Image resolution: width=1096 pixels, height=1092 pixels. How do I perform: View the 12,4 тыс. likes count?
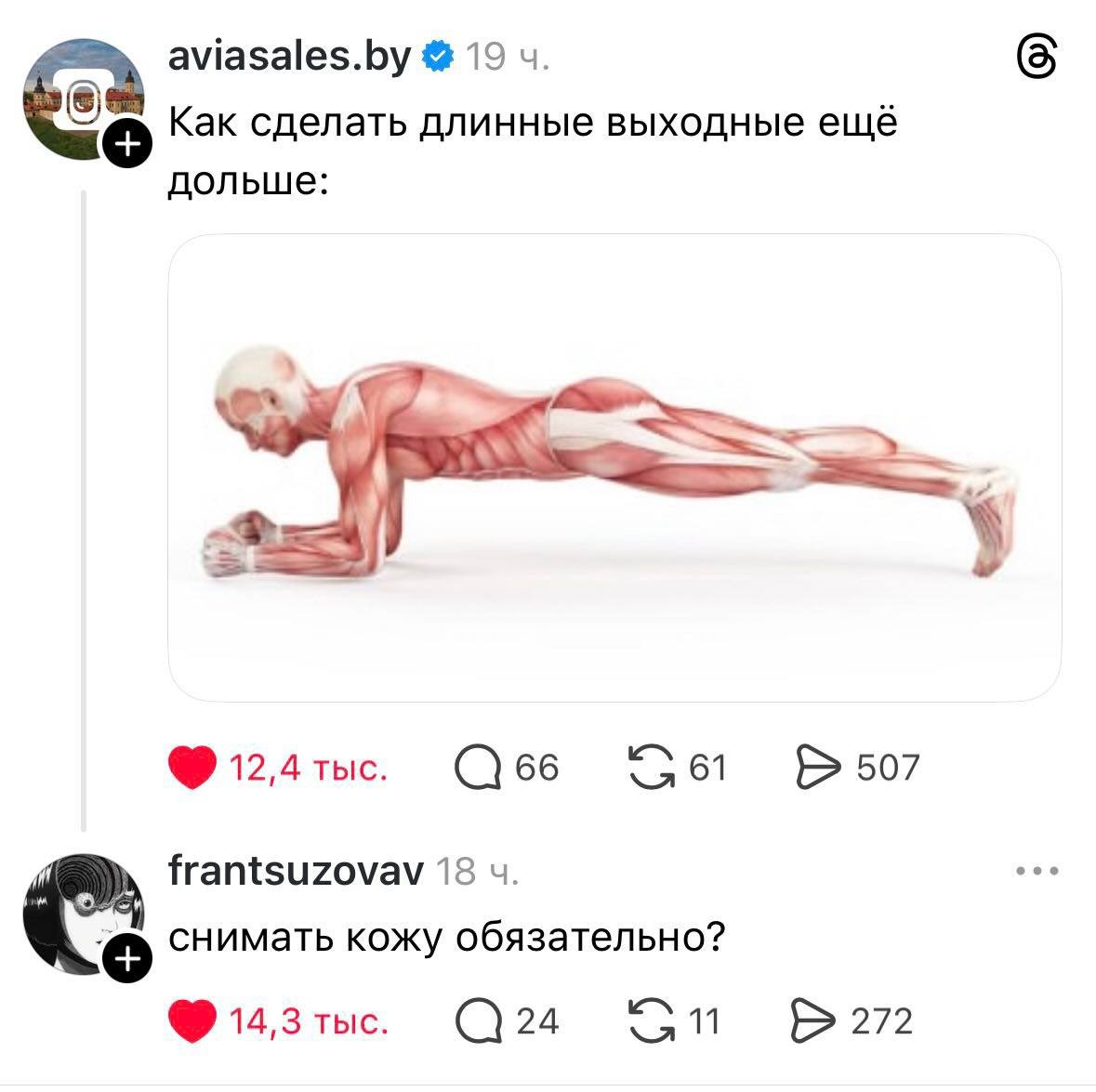click(309, 768)
